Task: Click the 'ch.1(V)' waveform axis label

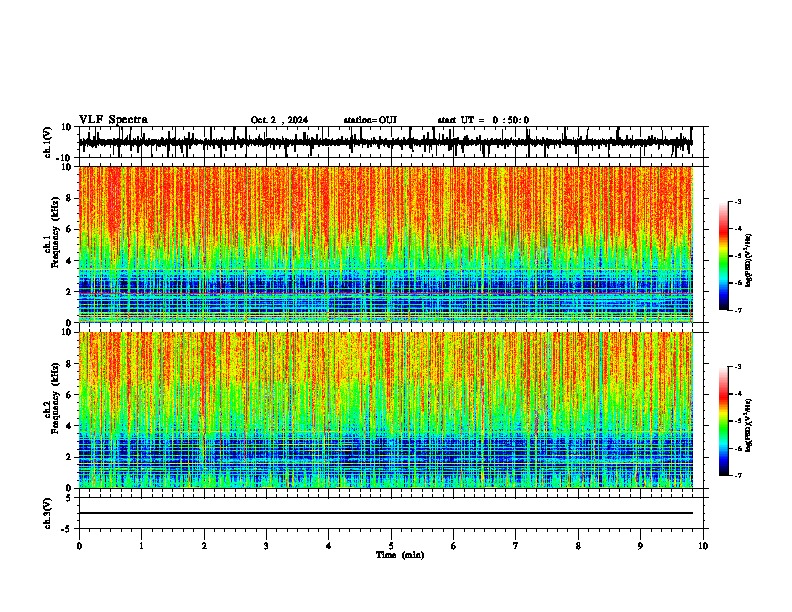Action: coord(48,142)
